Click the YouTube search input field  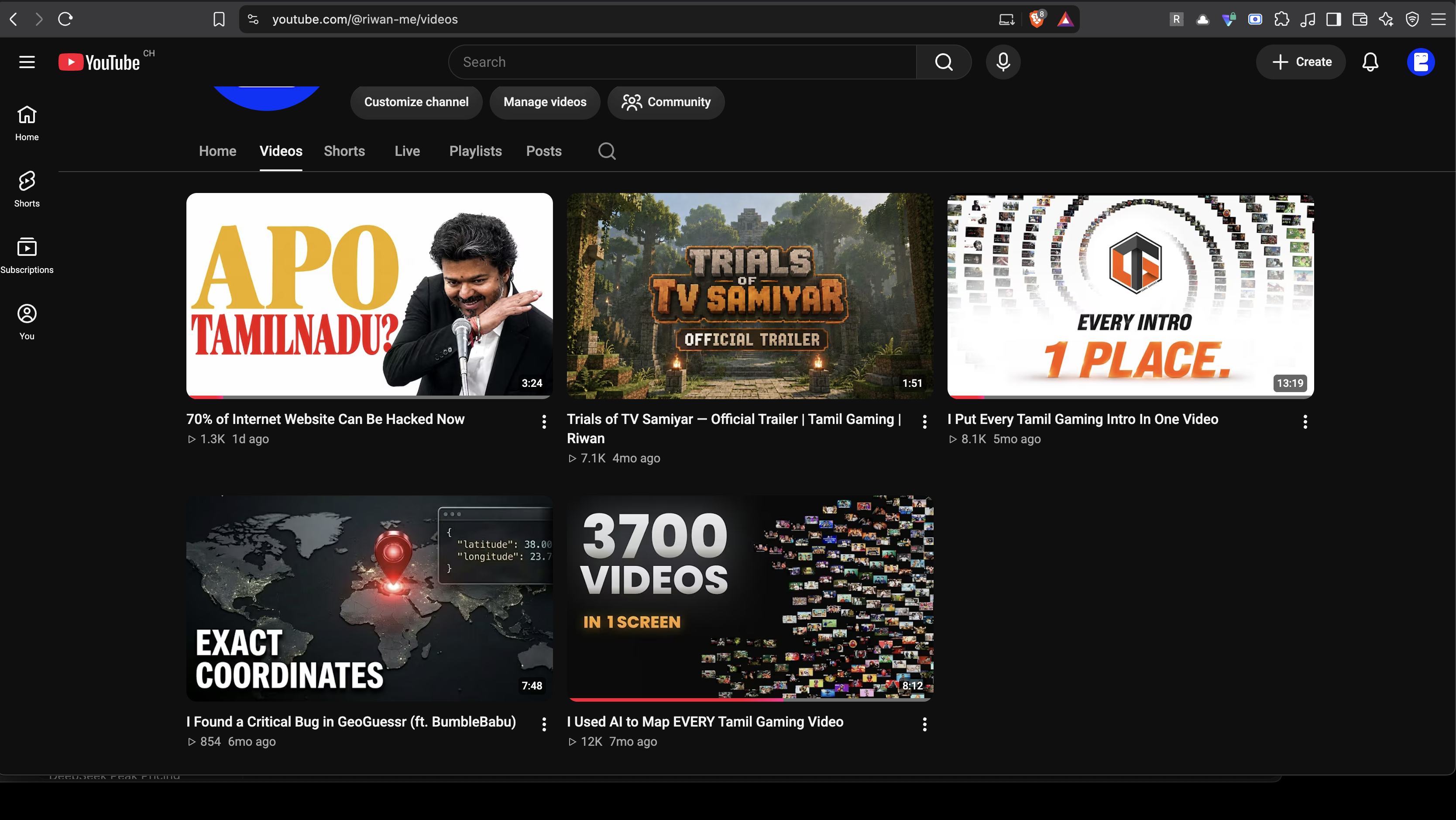coord(682,62)
